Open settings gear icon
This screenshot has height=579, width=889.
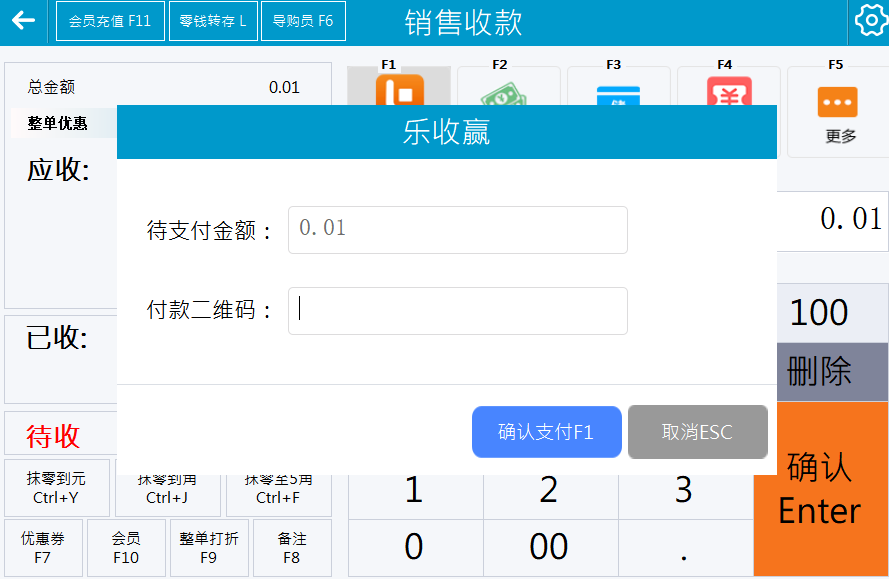[870, 21]
